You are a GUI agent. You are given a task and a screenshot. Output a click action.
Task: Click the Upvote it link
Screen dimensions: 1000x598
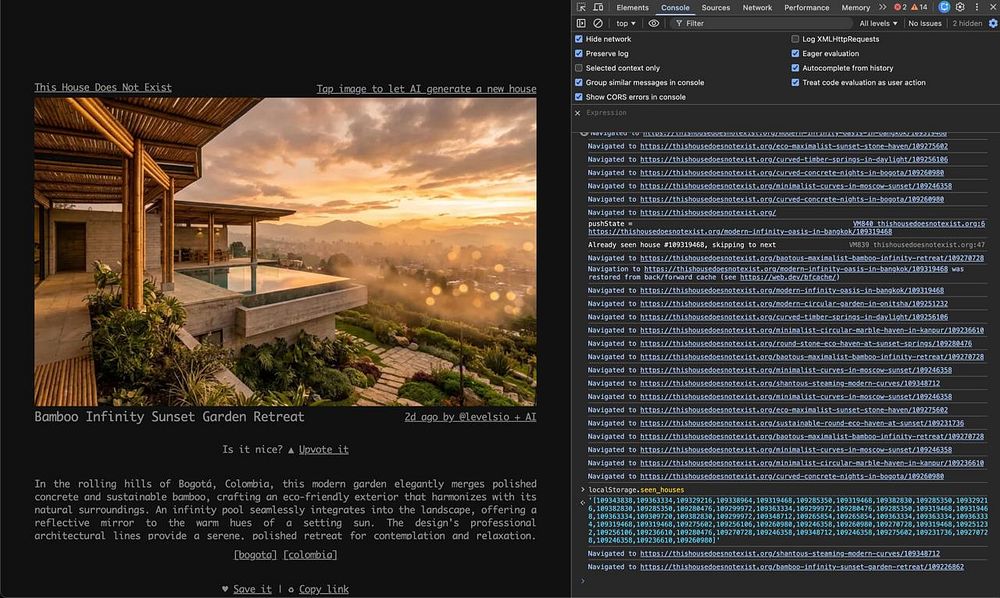click(x=323, y=450)
